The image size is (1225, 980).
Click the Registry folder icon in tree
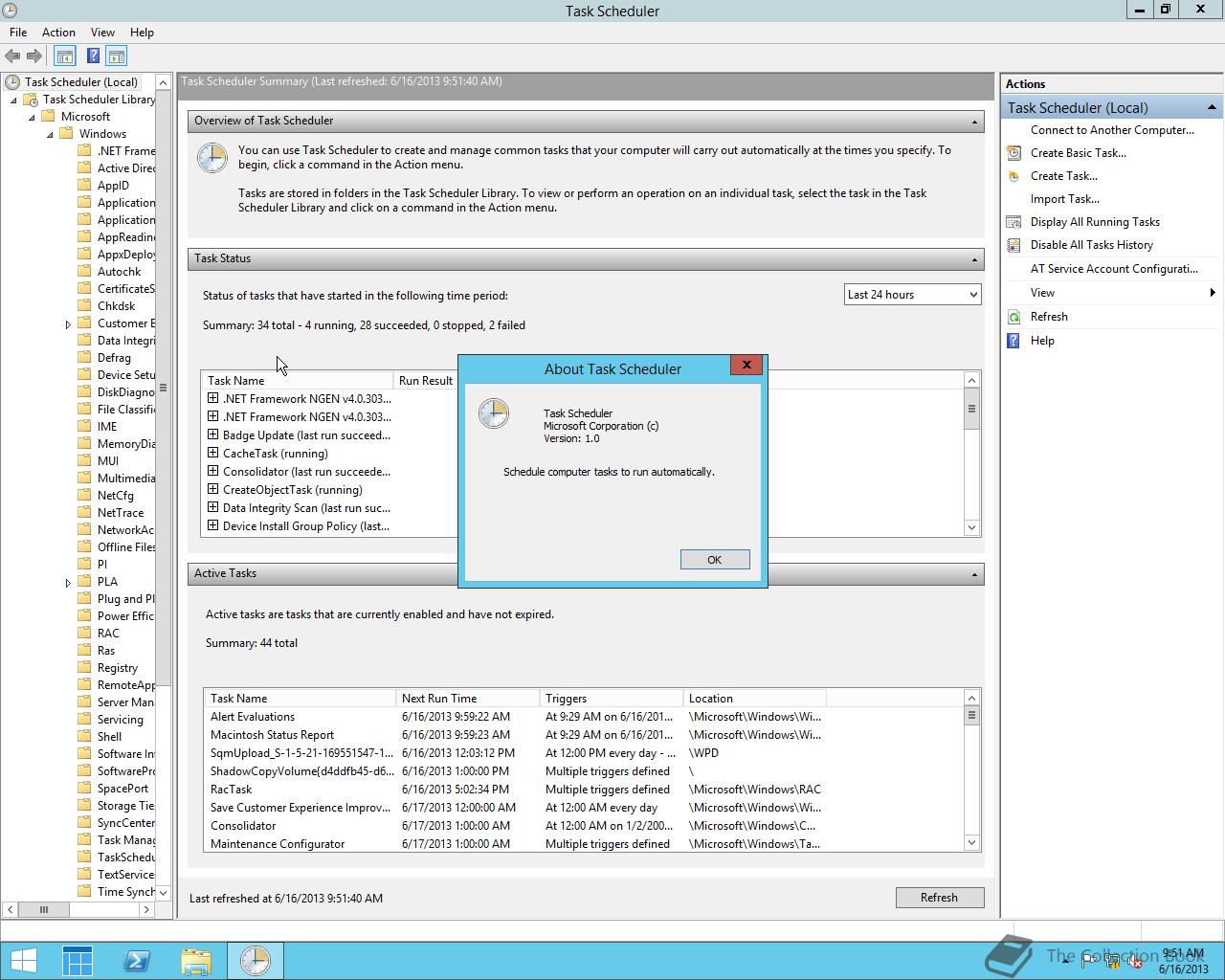click(85, 668)
